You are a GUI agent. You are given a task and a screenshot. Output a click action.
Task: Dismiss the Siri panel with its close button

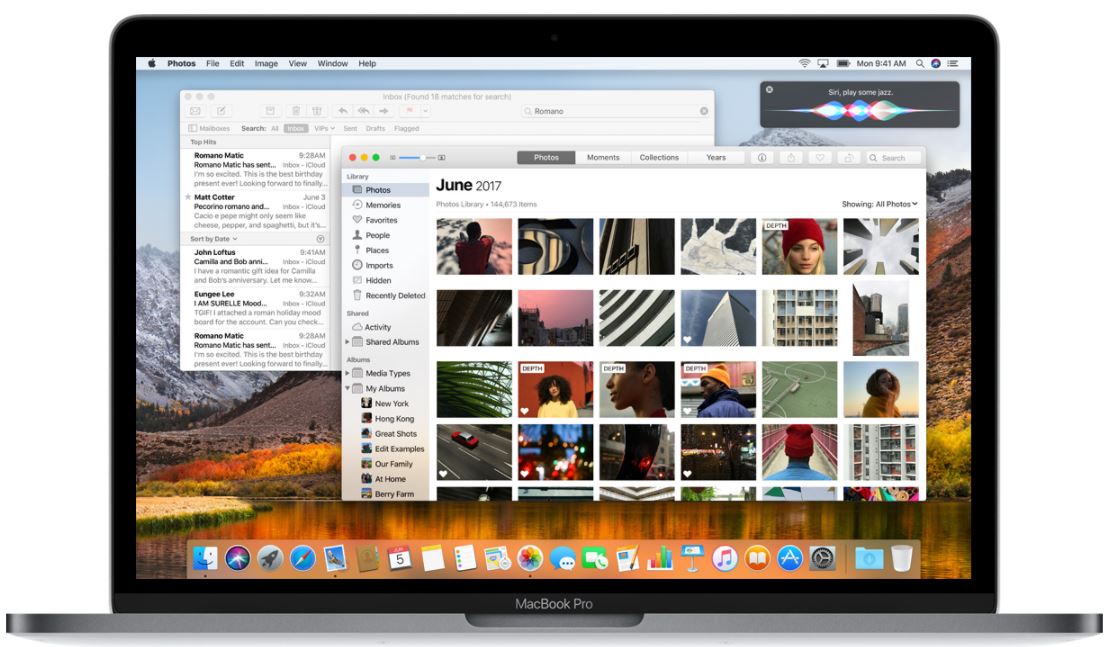[x=770, y=90]
